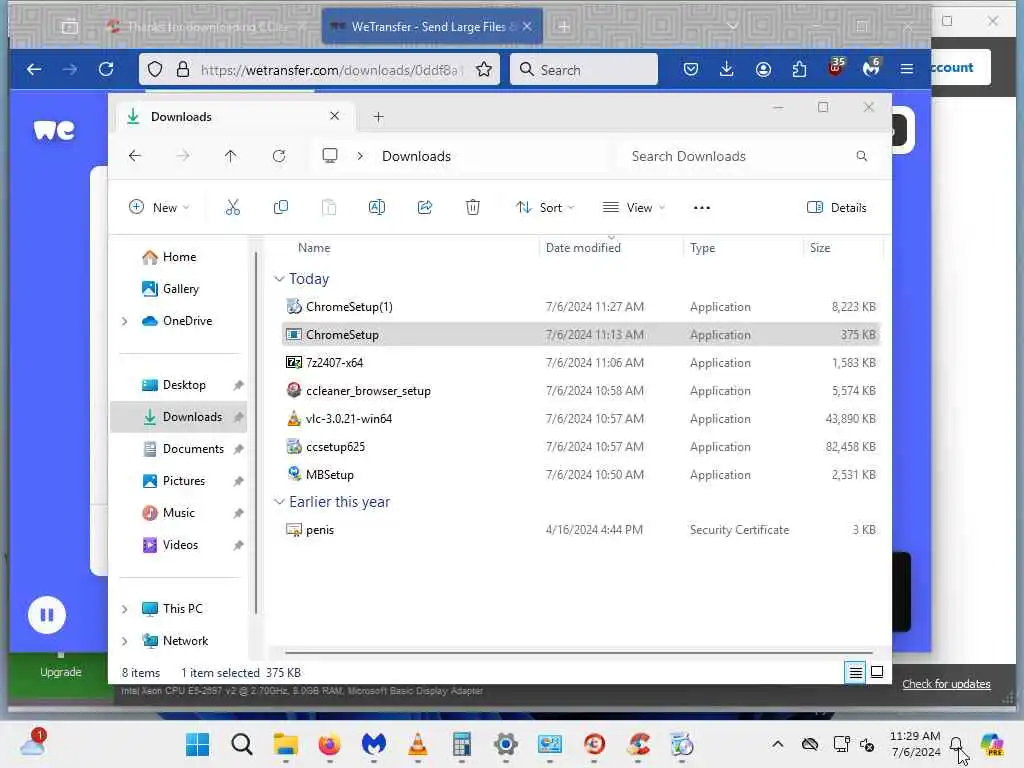The width and height of the screenshot is (1024, 768).
Task: Open Firefox account icon
Action: click(763, 69)
